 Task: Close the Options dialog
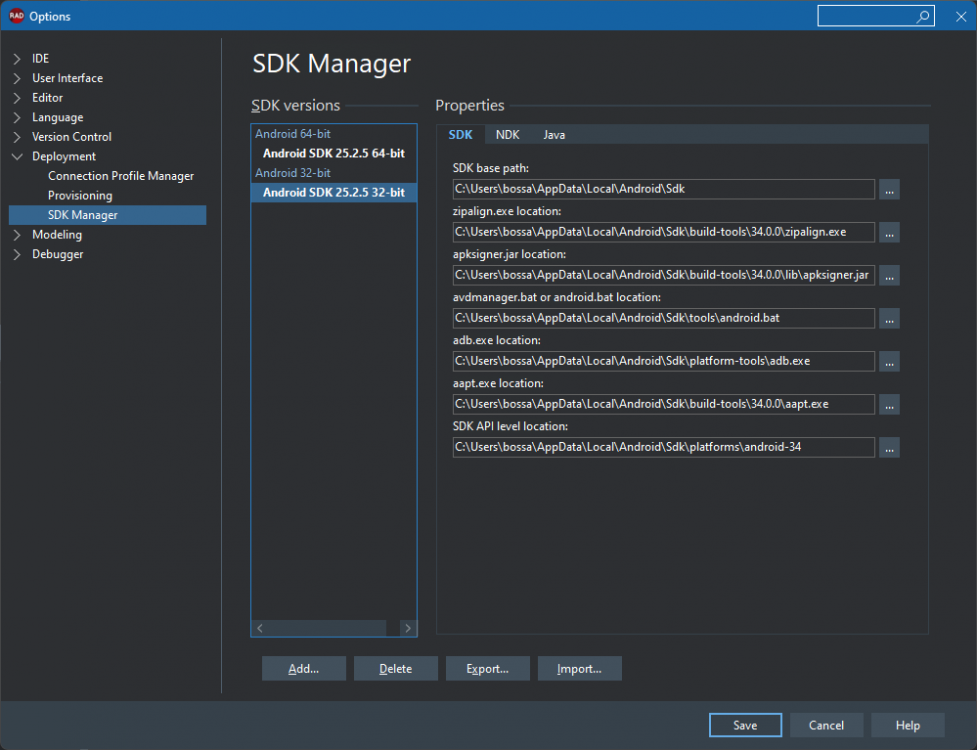961,17
